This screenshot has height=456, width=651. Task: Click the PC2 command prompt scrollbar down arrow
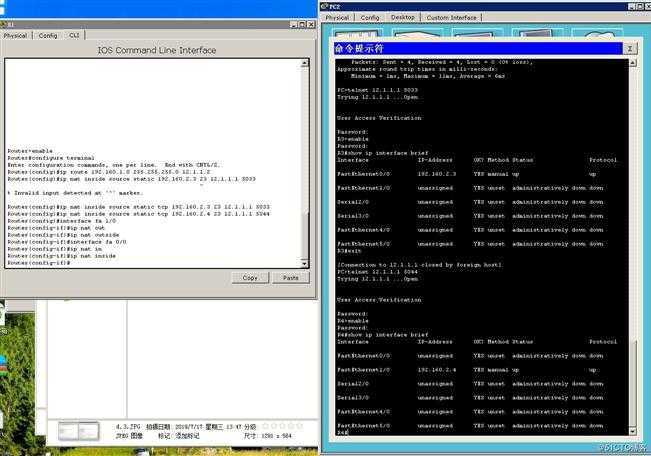(632, 431)
